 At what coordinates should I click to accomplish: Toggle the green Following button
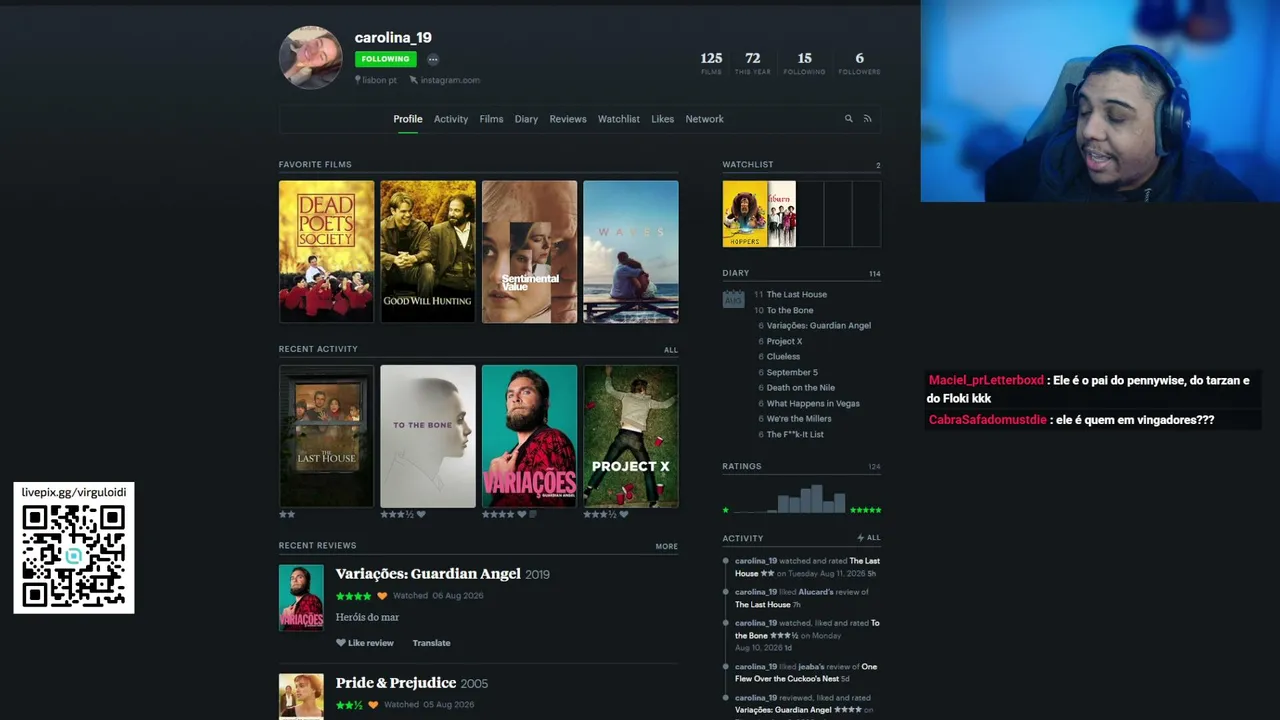pos(385,59)
